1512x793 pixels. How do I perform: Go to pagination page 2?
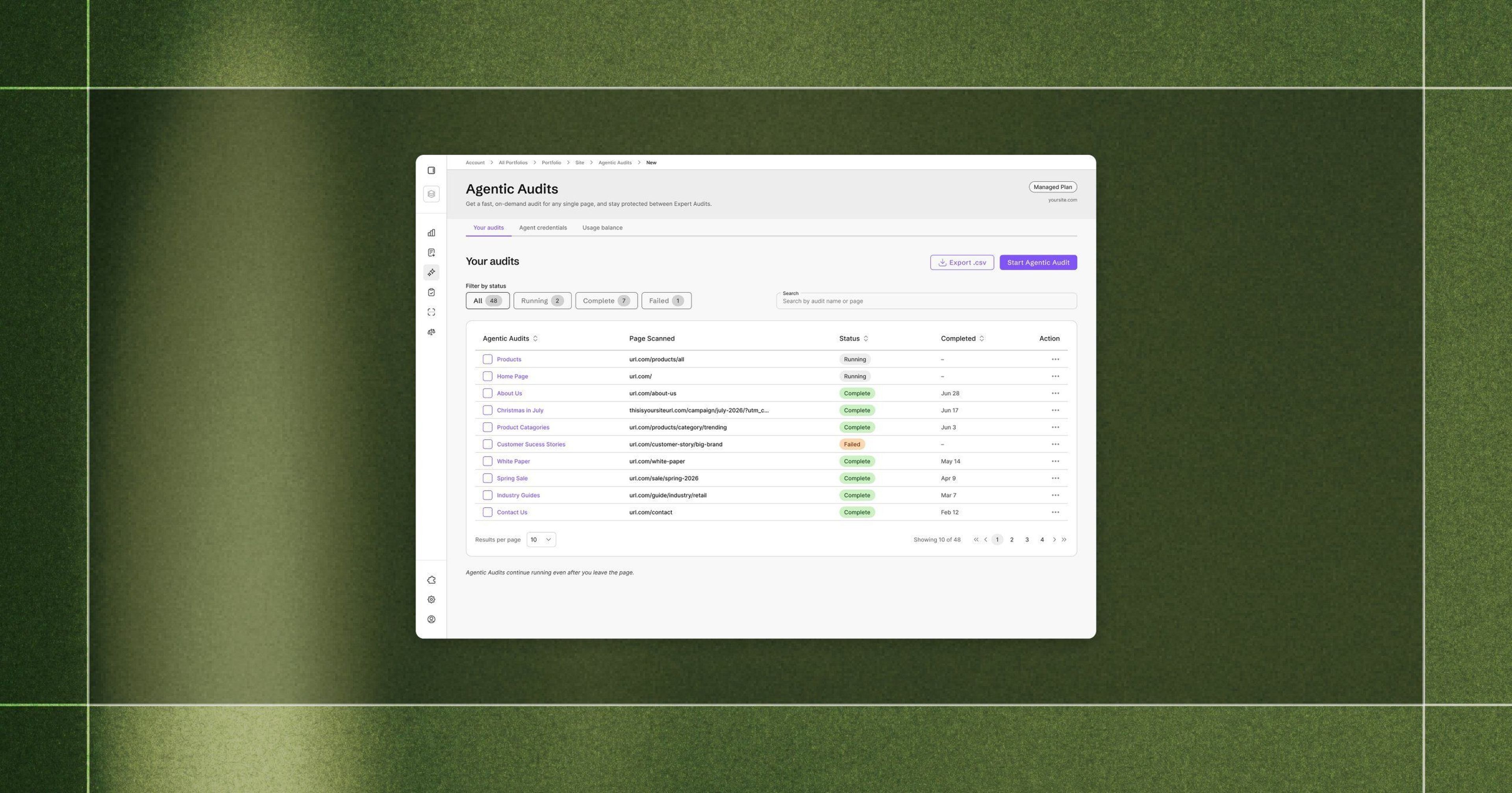click(x=1011, y=540)
